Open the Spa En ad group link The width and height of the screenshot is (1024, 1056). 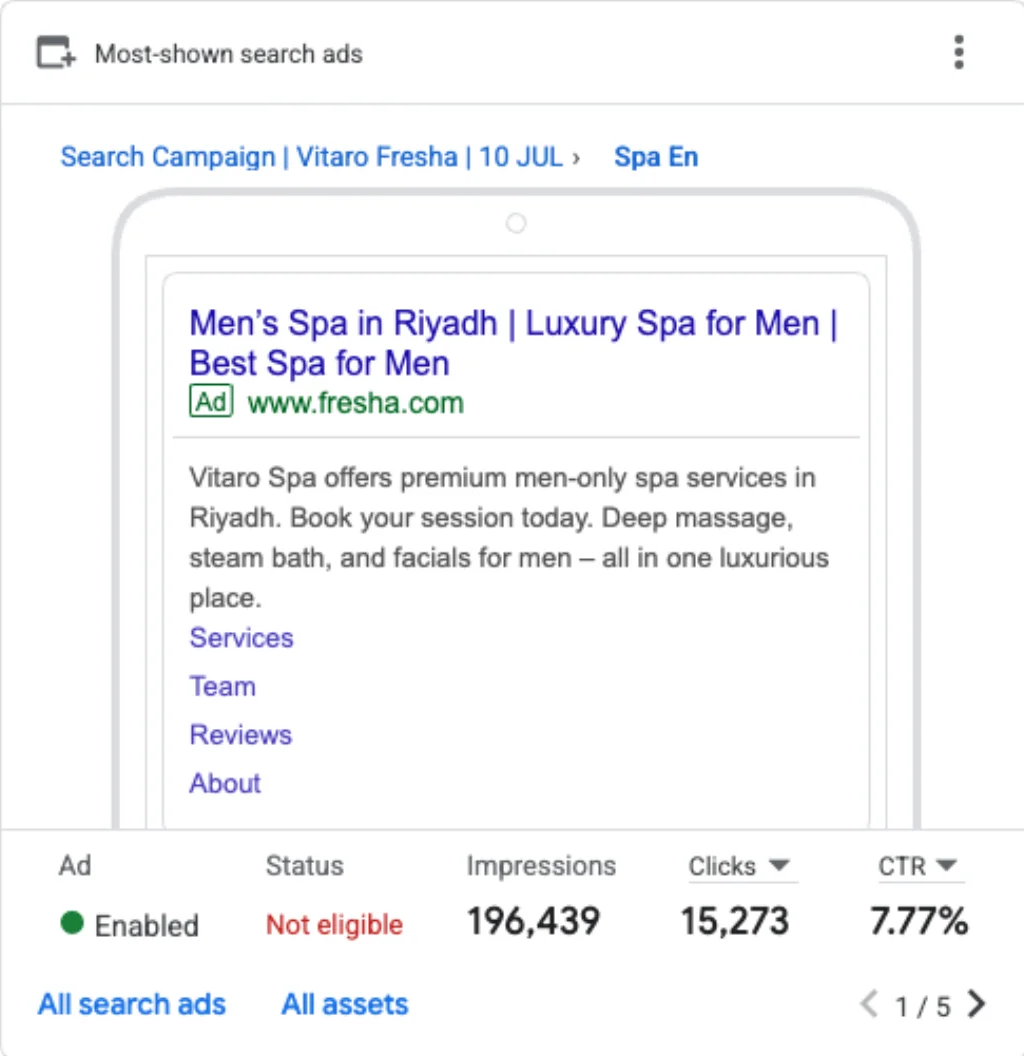(656, 157)
